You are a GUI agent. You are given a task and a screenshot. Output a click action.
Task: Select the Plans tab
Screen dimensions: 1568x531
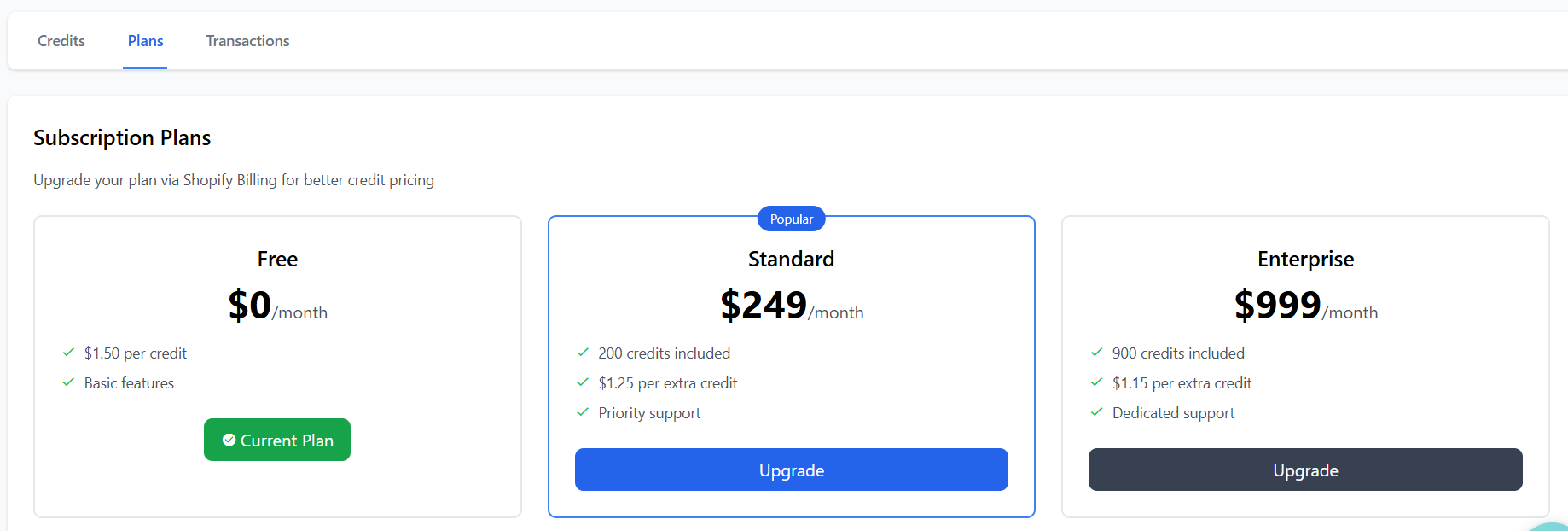[144, 40]
